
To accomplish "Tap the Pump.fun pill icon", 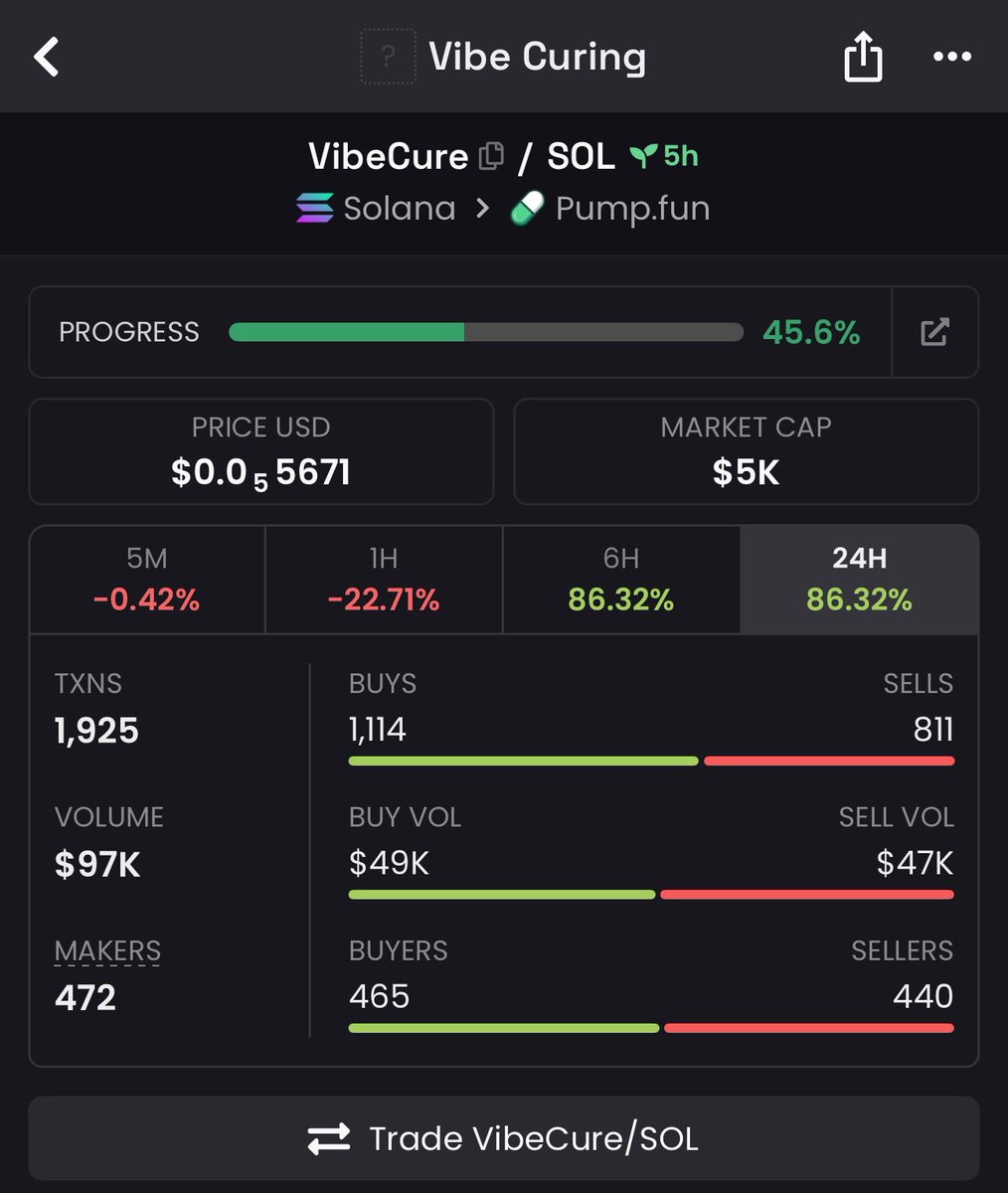I will click(x=527, y=209).
